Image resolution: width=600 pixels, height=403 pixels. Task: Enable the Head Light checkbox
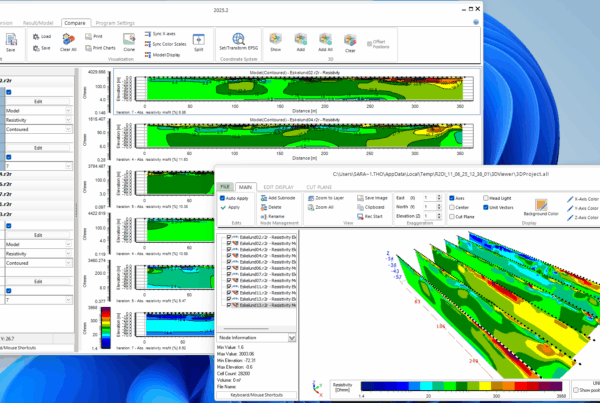[x=486, y=198]
